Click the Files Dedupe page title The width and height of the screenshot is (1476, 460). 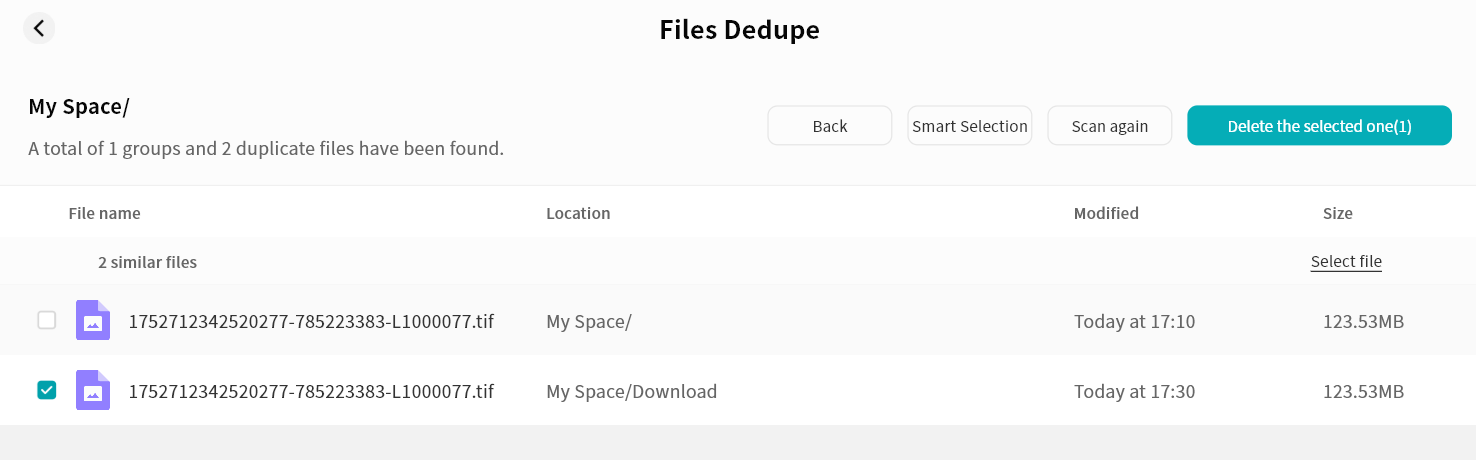[x=739, y=30]
